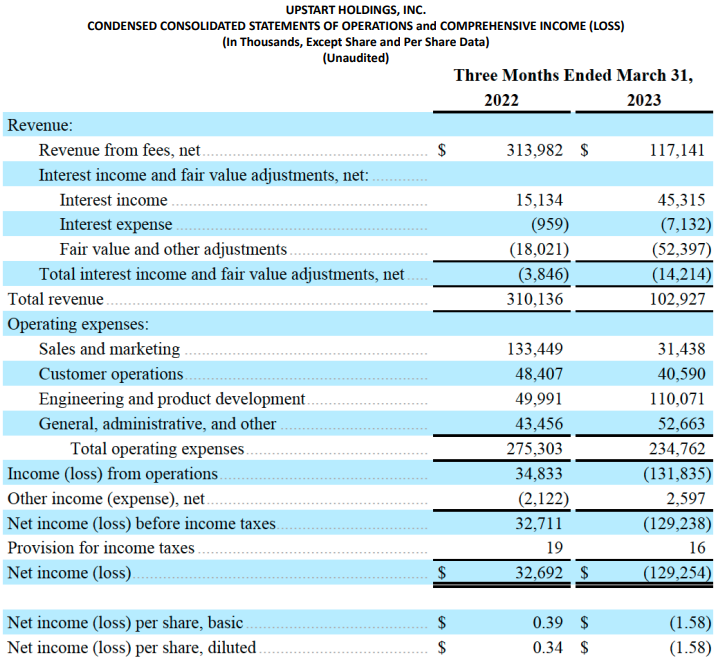The height and width of the screenshot is (659, 717).
Task: Select tax provision value 16
Action: click(x=697, y=548)
